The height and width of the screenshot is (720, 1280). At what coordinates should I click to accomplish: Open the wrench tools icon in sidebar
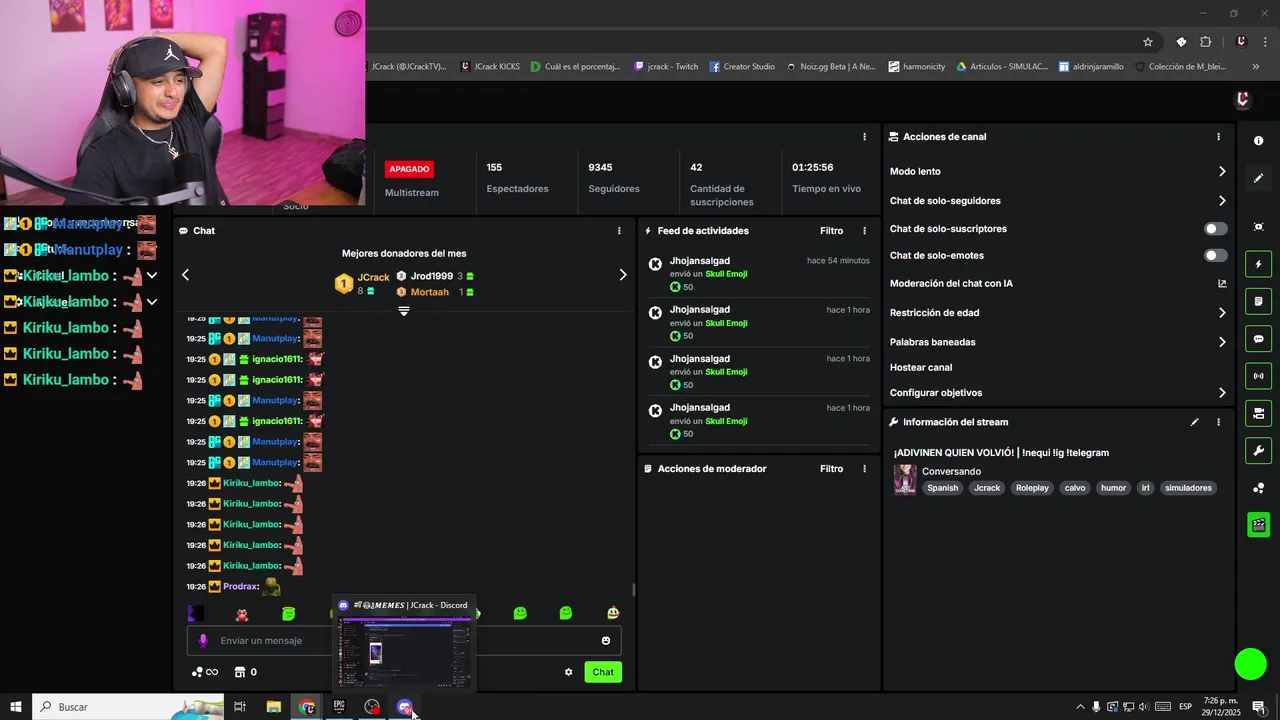1258,450
